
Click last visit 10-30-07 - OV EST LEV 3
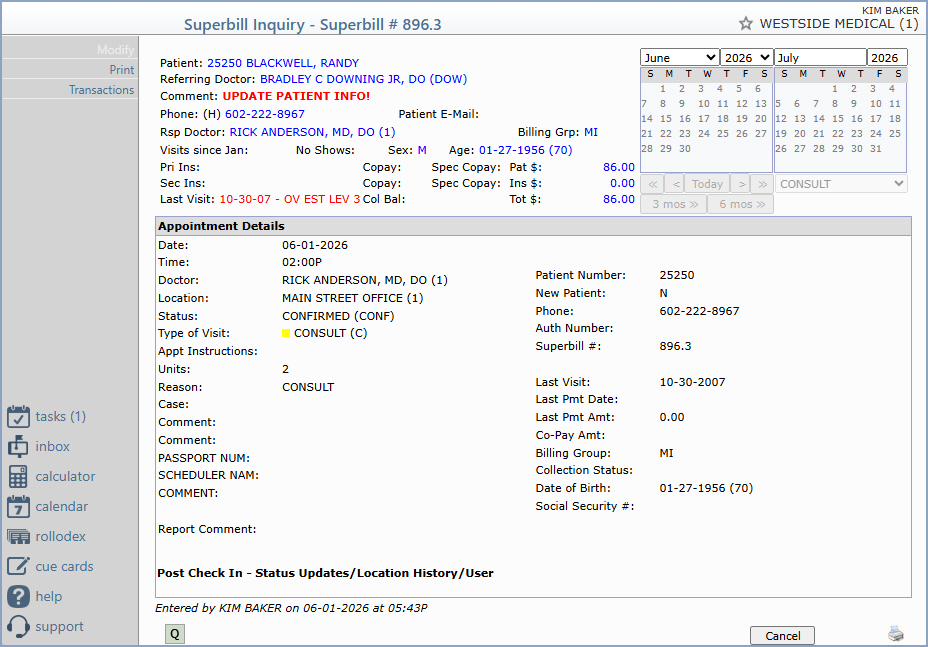[289, 199]
